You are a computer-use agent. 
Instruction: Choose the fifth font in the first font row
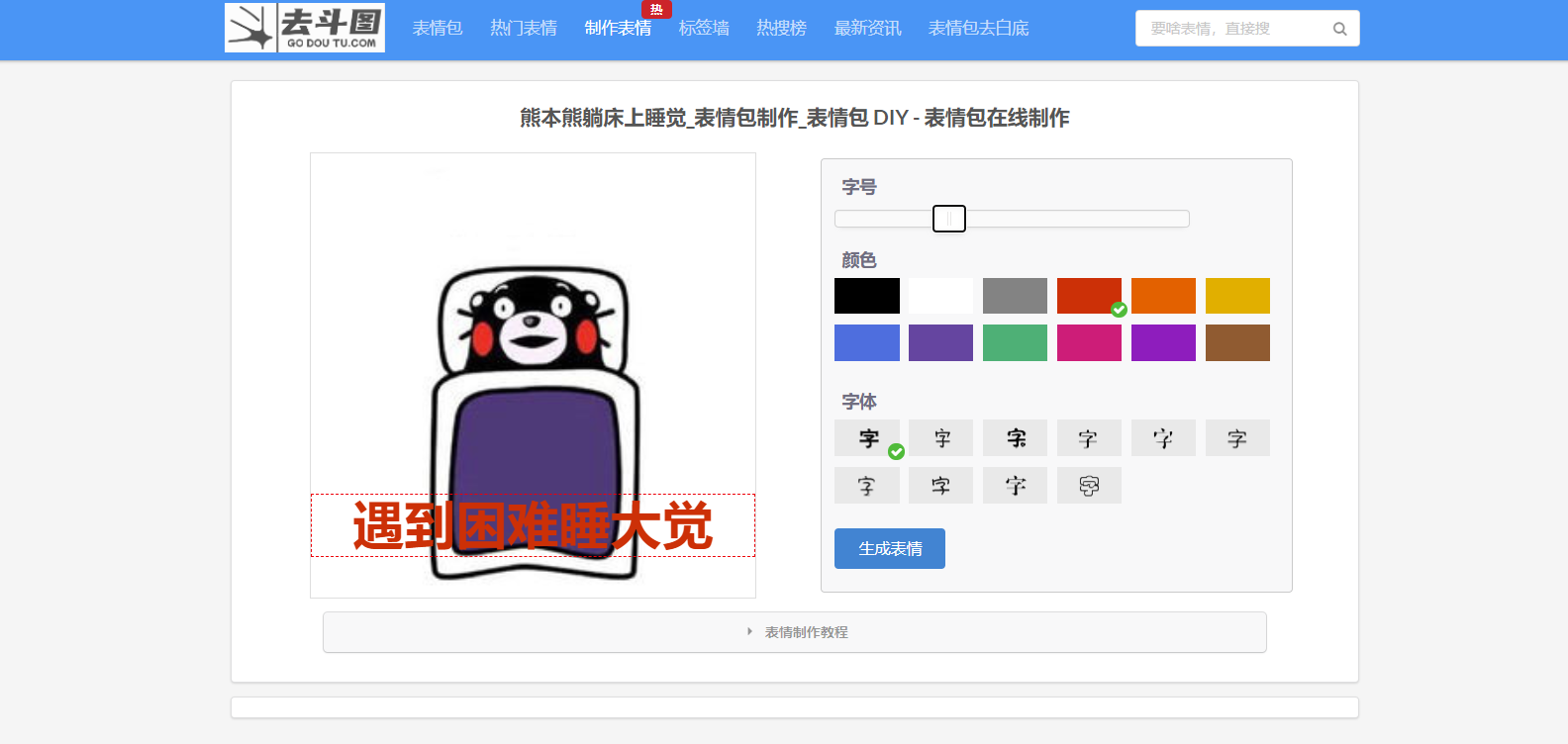coord(1163,438)
